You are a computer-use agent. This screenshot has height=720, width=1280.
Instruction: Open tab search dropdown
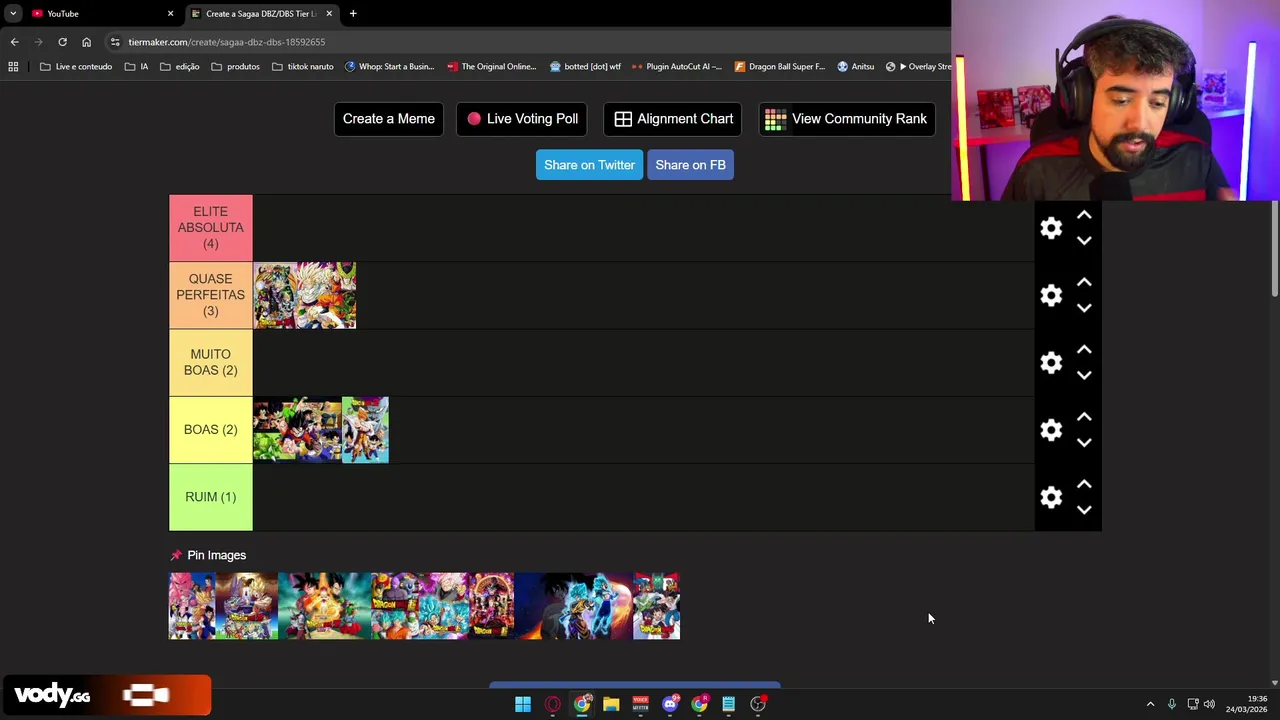pos(12,14)
